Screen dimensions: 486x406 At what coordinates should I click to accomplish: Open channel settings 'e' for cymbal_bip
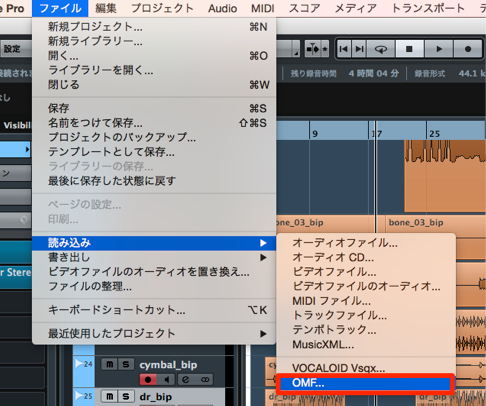(x=186, y=379)
